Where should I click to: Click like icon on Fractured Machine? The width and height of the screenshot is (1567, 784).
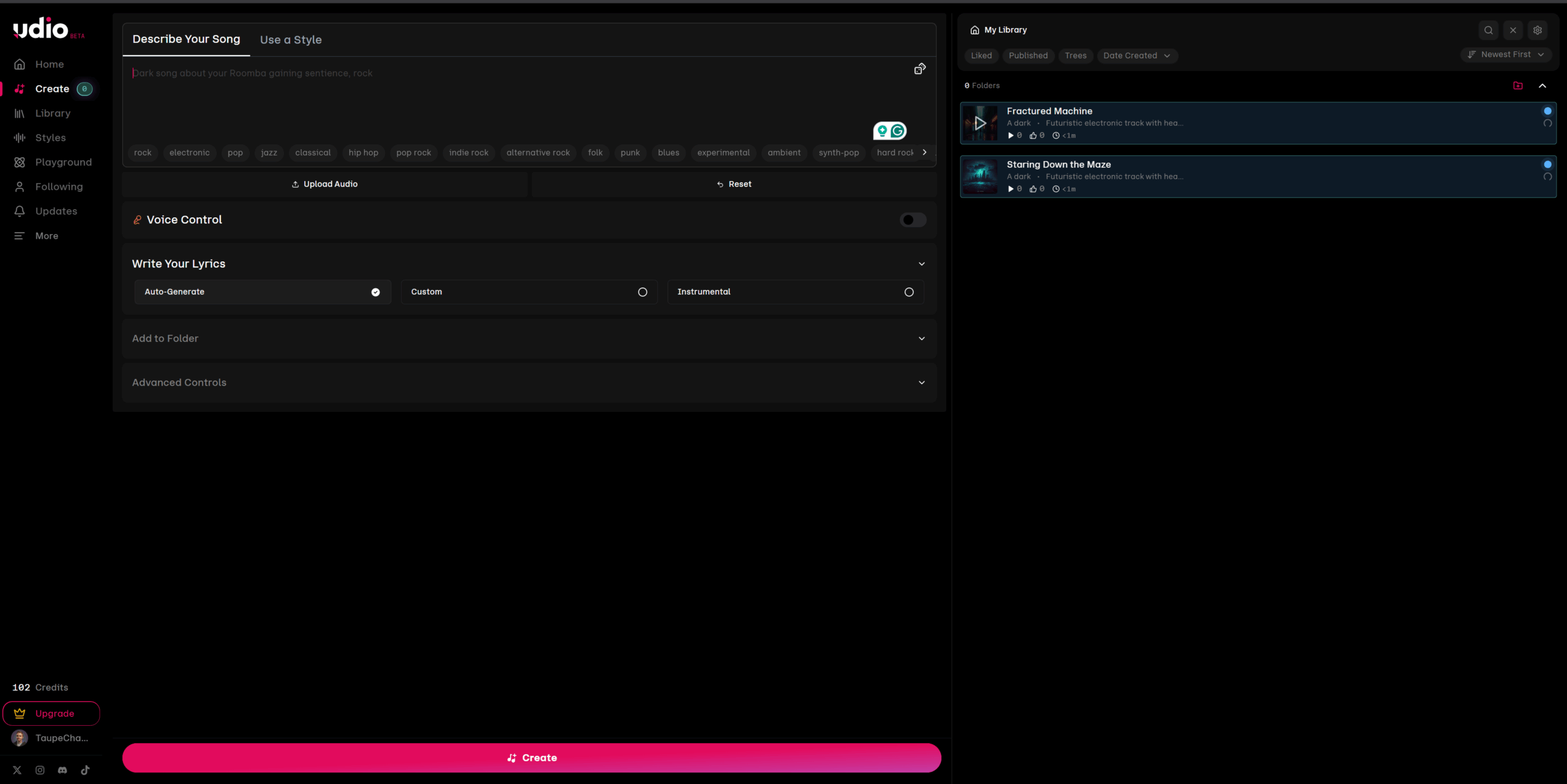1033,136
